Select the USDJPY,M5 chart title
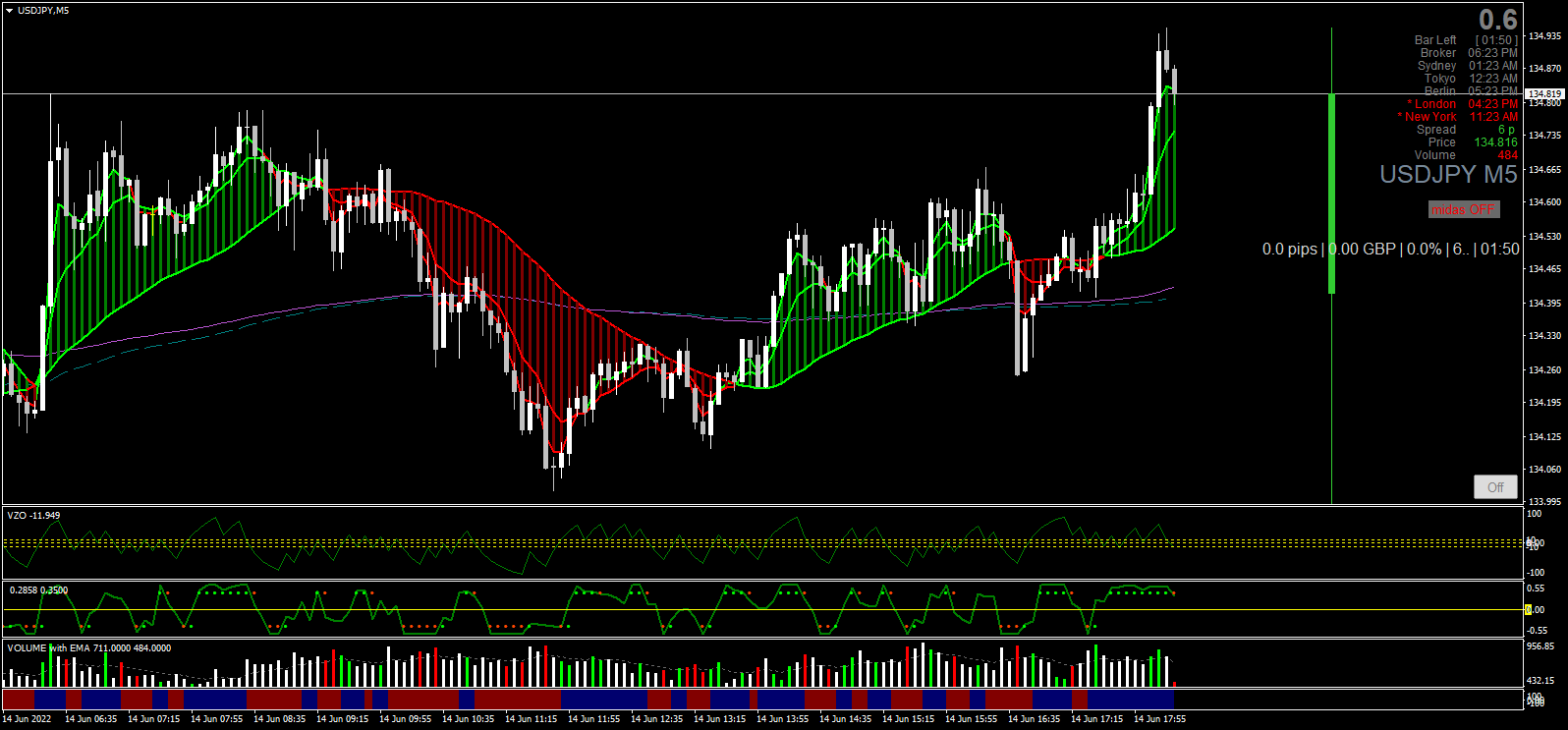1568x730 pixels. pyautogui.click(x=43, y=11)
